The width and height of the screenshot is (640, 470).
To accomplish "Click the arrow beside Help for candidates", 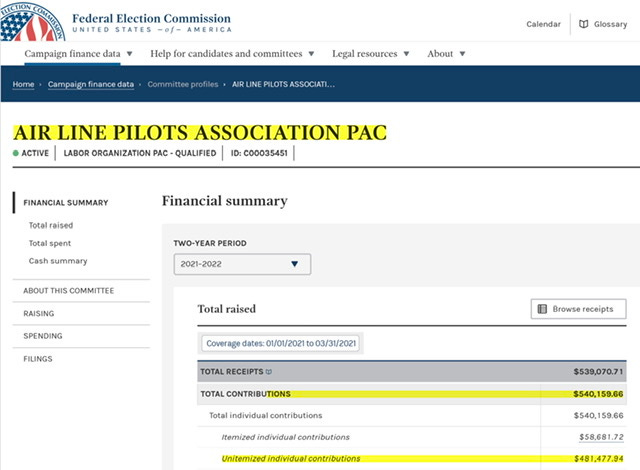I will 311,53.
